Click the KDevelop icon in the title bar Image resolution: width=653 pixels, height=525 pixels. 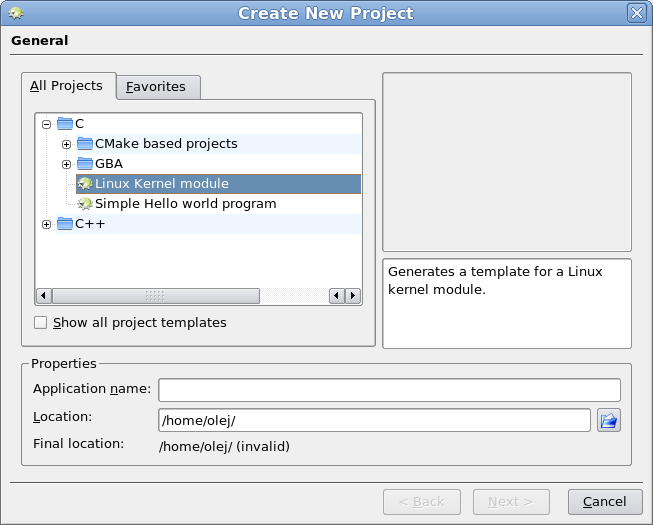click(x=16, y=13)
